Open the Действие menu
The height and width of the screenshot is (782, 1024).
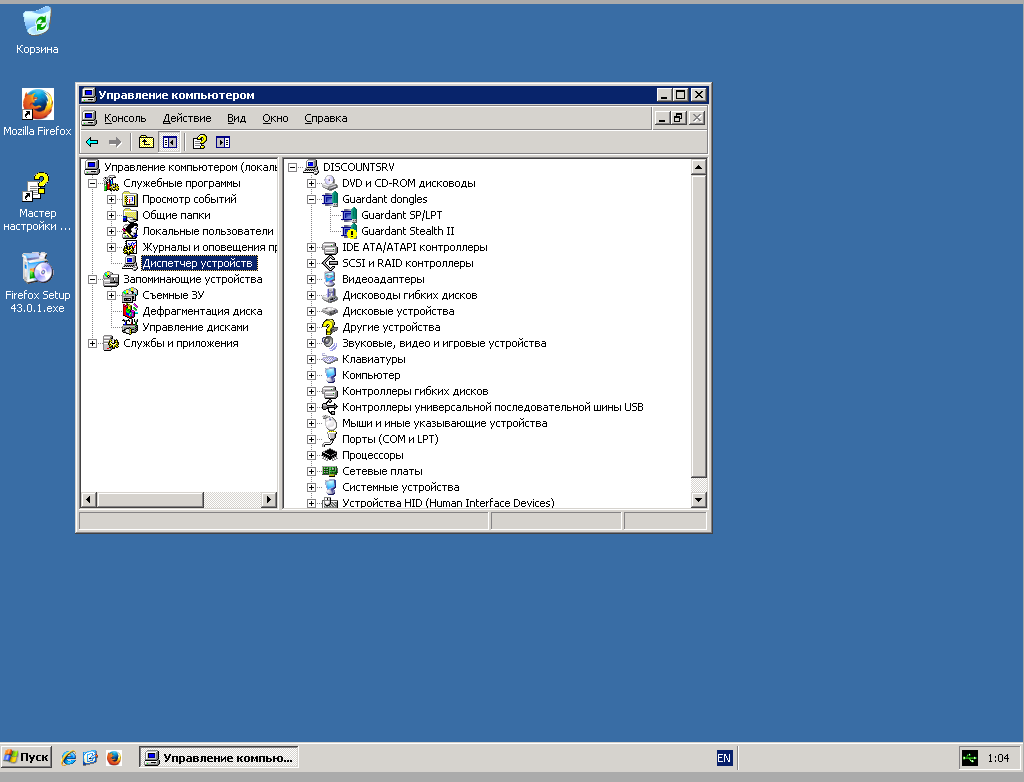click(x=186, y=118)
